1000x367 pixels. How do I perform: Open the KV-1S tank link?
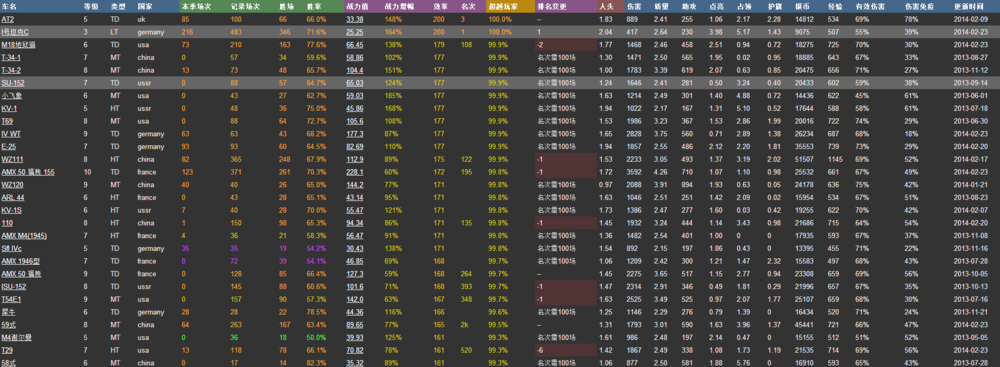point(11,210)
